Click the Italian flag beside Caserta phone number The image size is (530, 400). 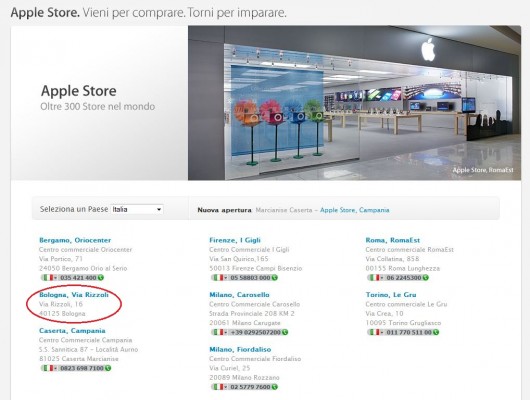click(48, 368)
